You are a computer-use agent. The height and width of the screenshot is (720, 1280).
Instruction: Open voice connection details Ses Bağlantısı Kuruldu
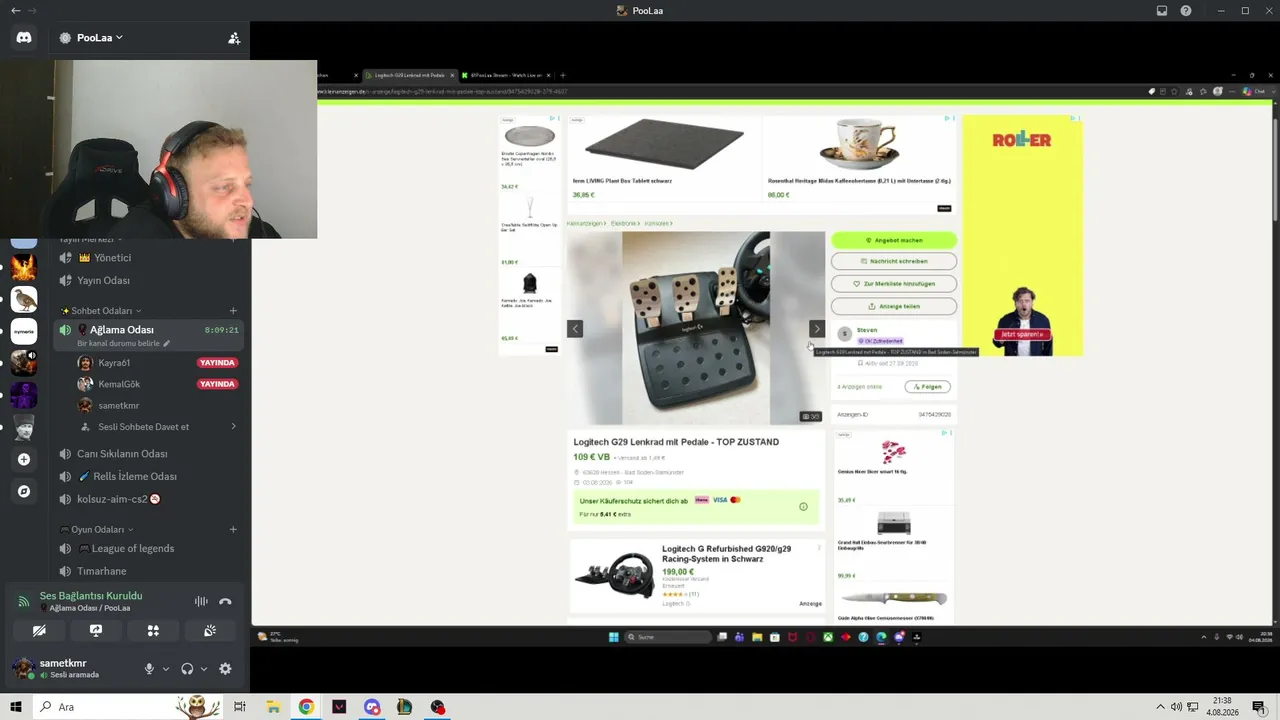click(x=90, y=596)
